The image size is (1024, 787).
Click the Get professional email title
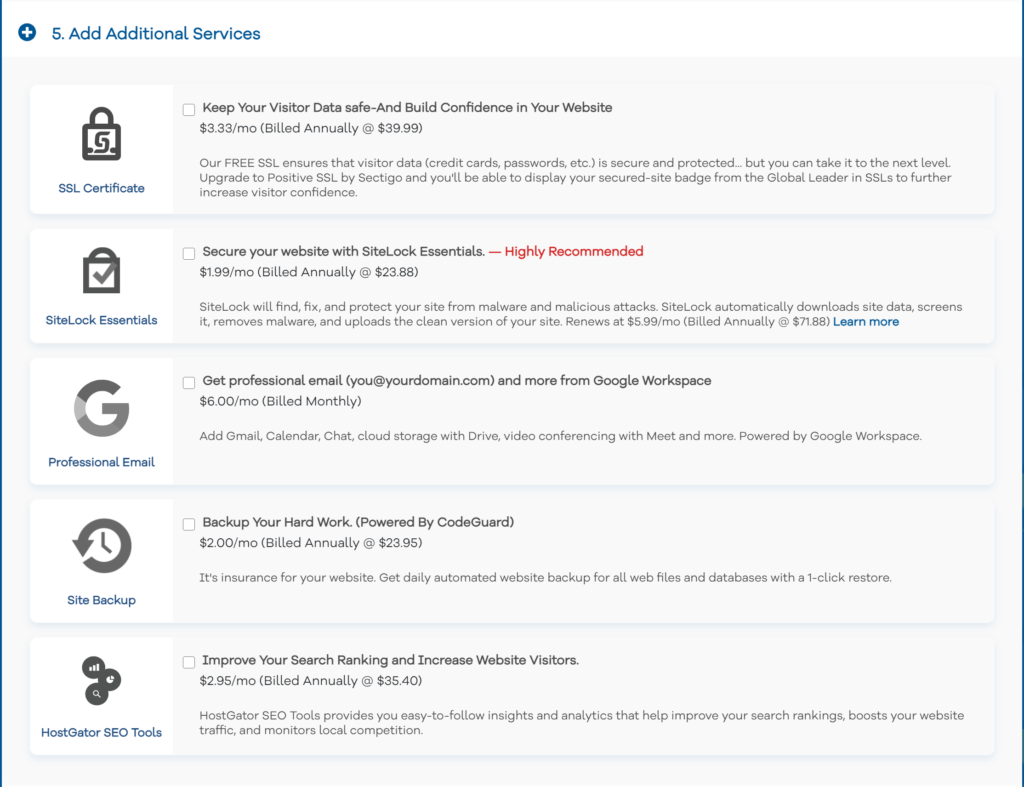[456, 381]
